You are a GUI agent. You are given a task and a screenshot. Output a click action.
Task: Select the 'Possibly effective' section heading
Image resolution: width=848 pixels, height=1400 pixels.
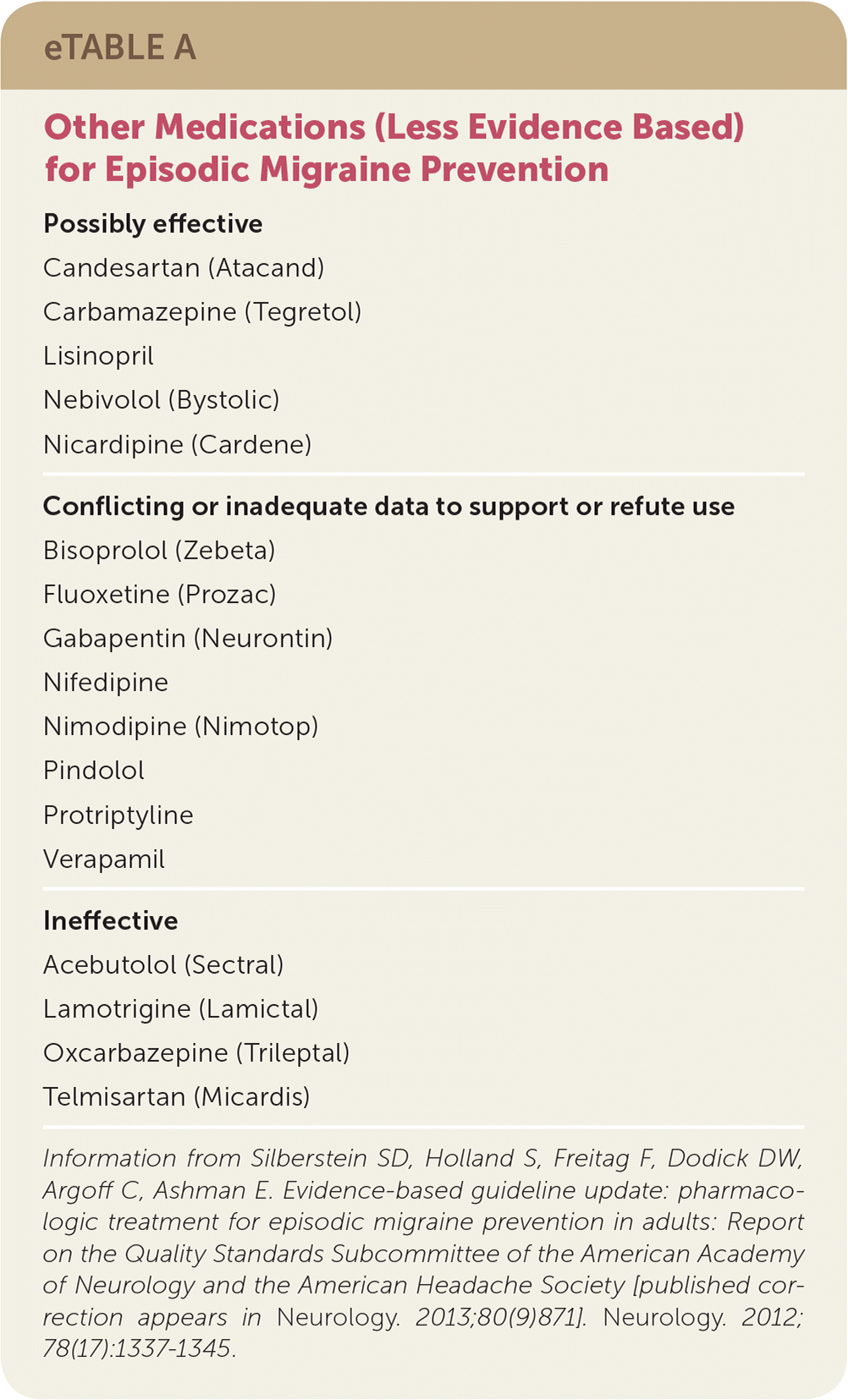[152, 224]
